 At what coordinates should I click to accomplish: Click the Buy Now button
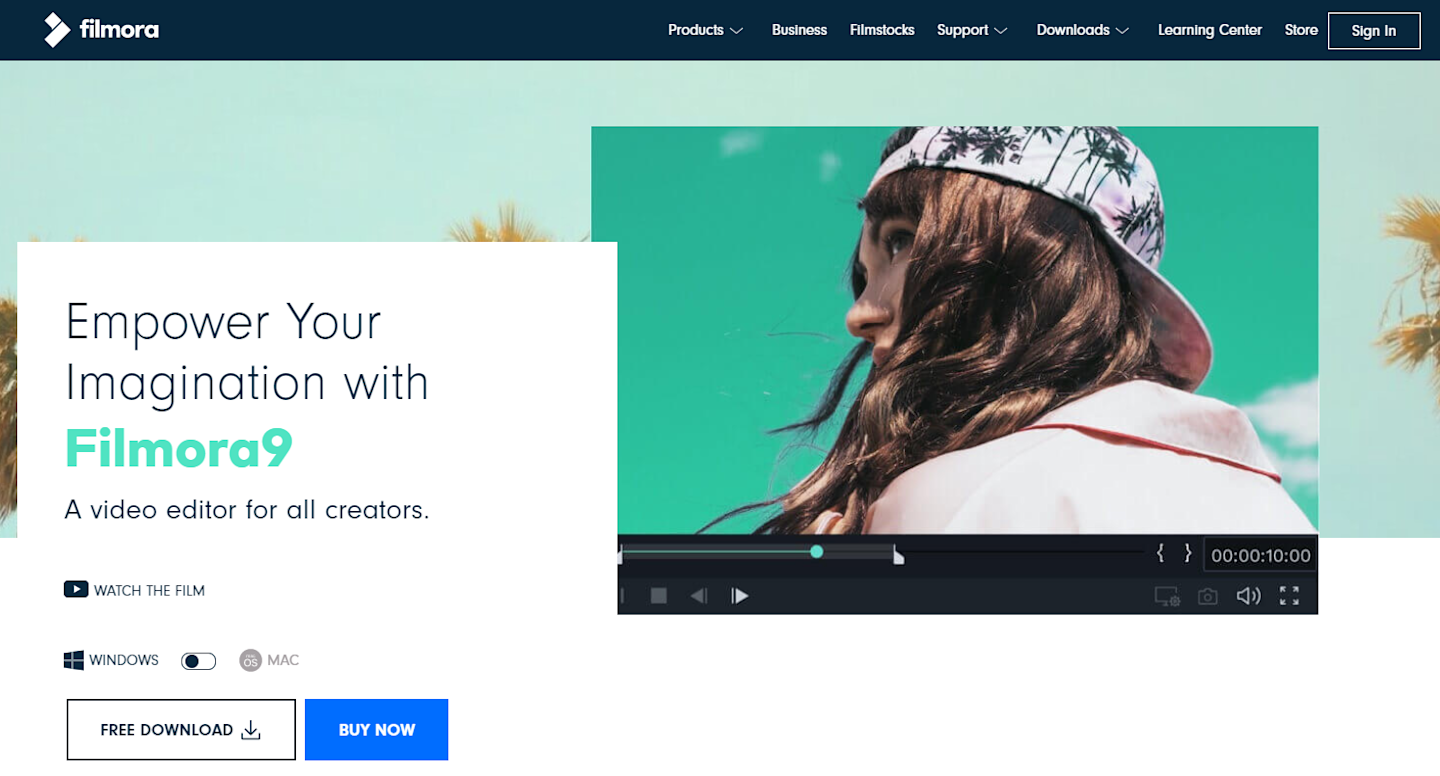click(376, 730)
